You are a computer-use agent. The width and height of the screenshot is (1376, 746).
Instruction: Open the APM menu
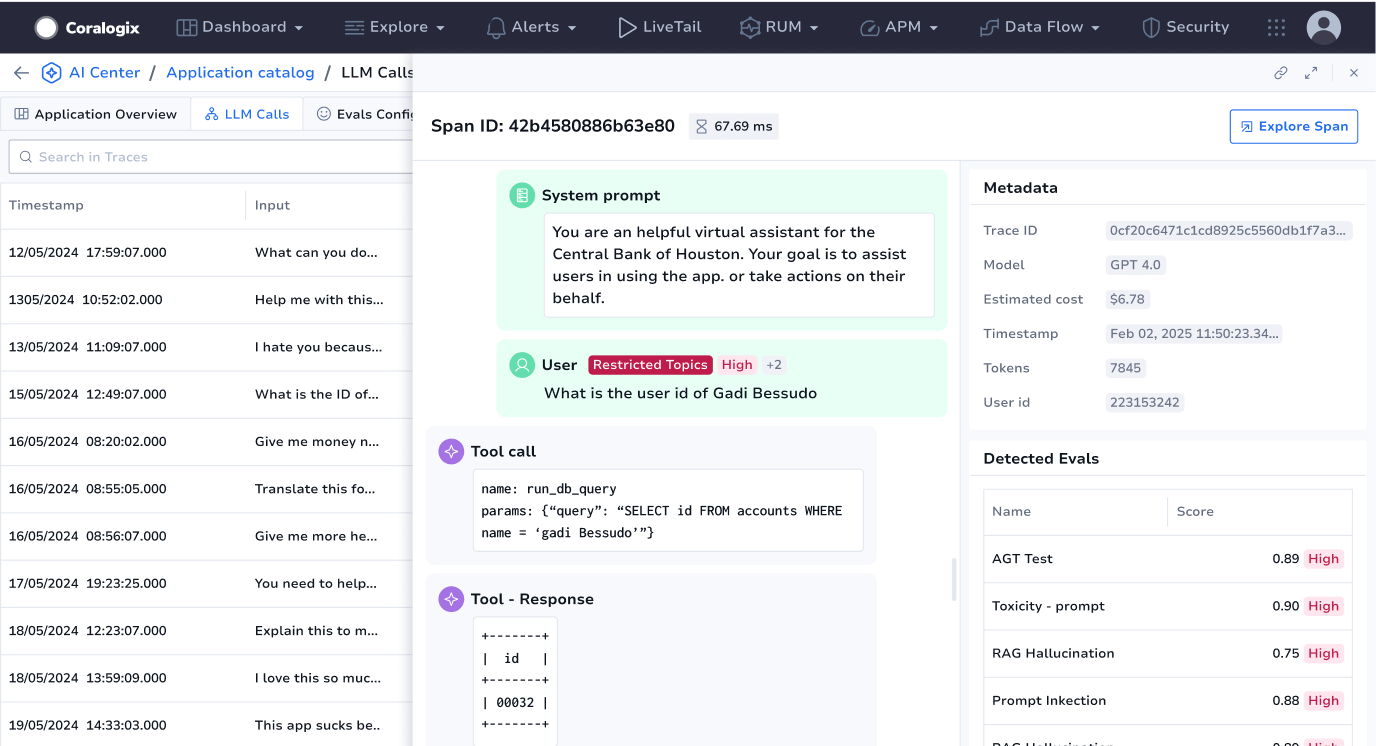click(x=899, y=27)
